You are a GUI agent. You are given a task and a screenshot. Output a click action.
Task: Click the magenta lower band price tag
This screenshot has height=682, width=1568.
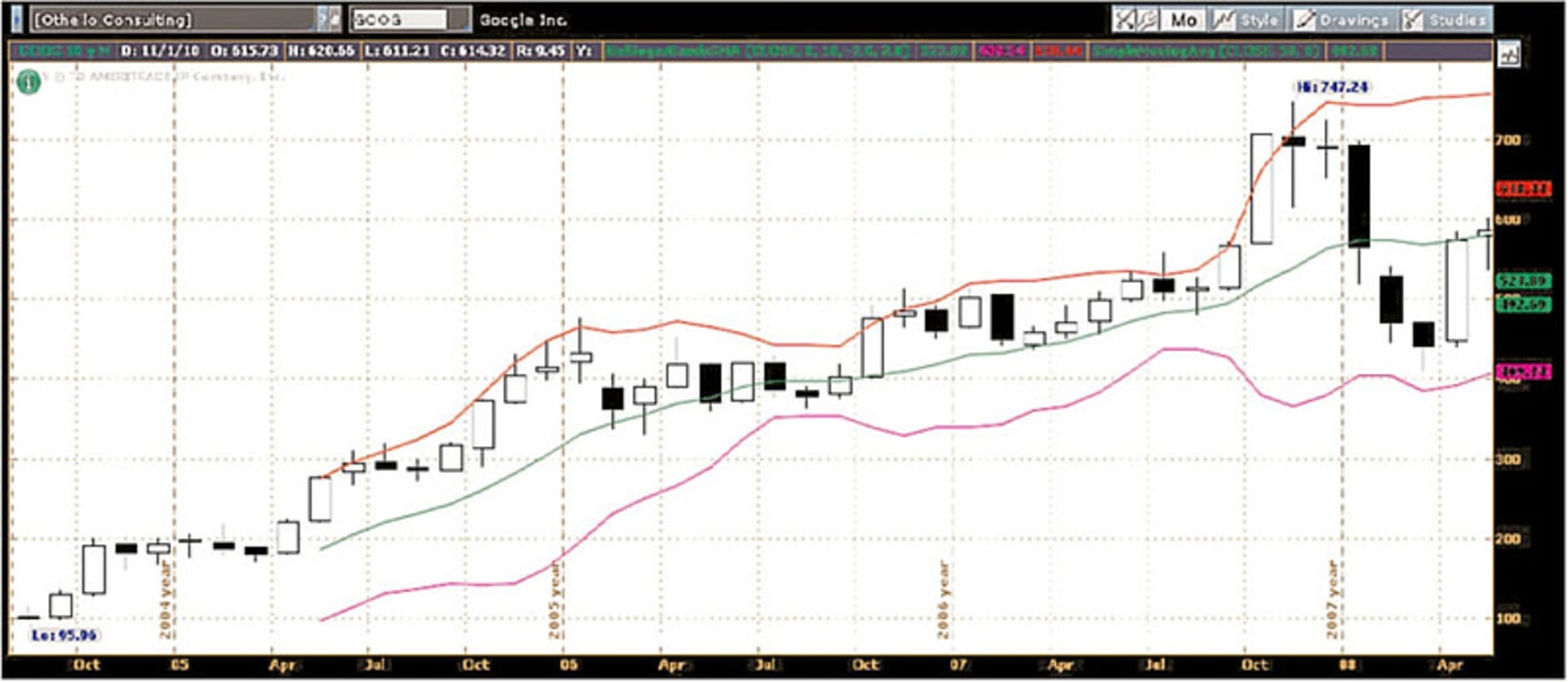(1523, 372)
